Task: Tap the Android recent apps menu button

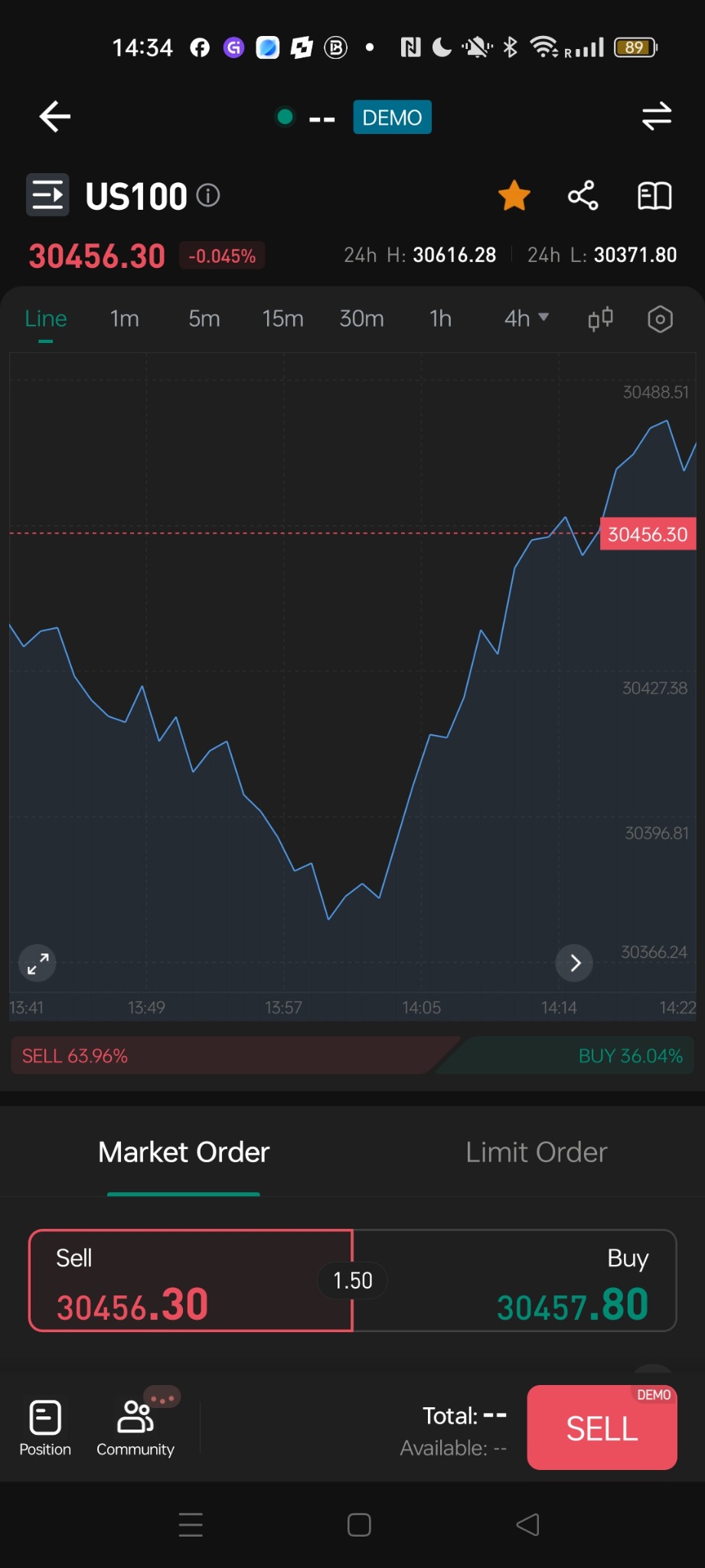Action: (x=191, y=1524)
